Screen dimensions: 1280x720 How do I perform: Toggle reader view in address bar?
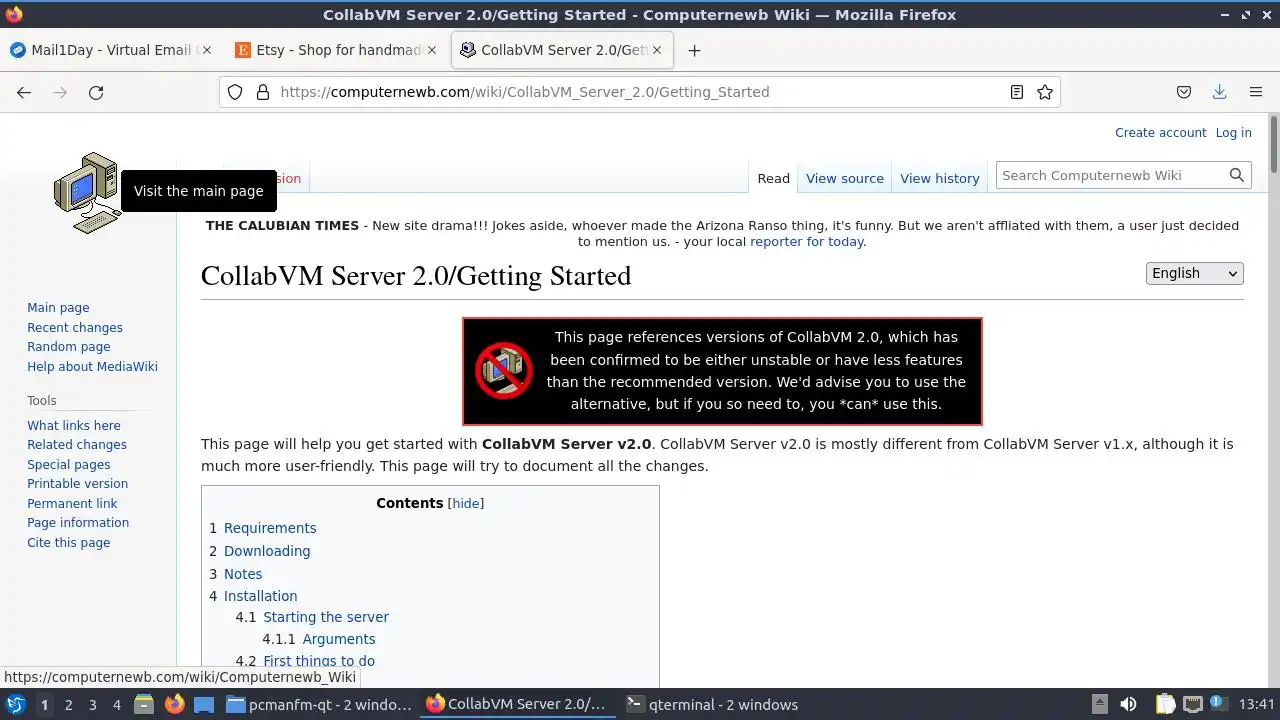[1016, 92]
